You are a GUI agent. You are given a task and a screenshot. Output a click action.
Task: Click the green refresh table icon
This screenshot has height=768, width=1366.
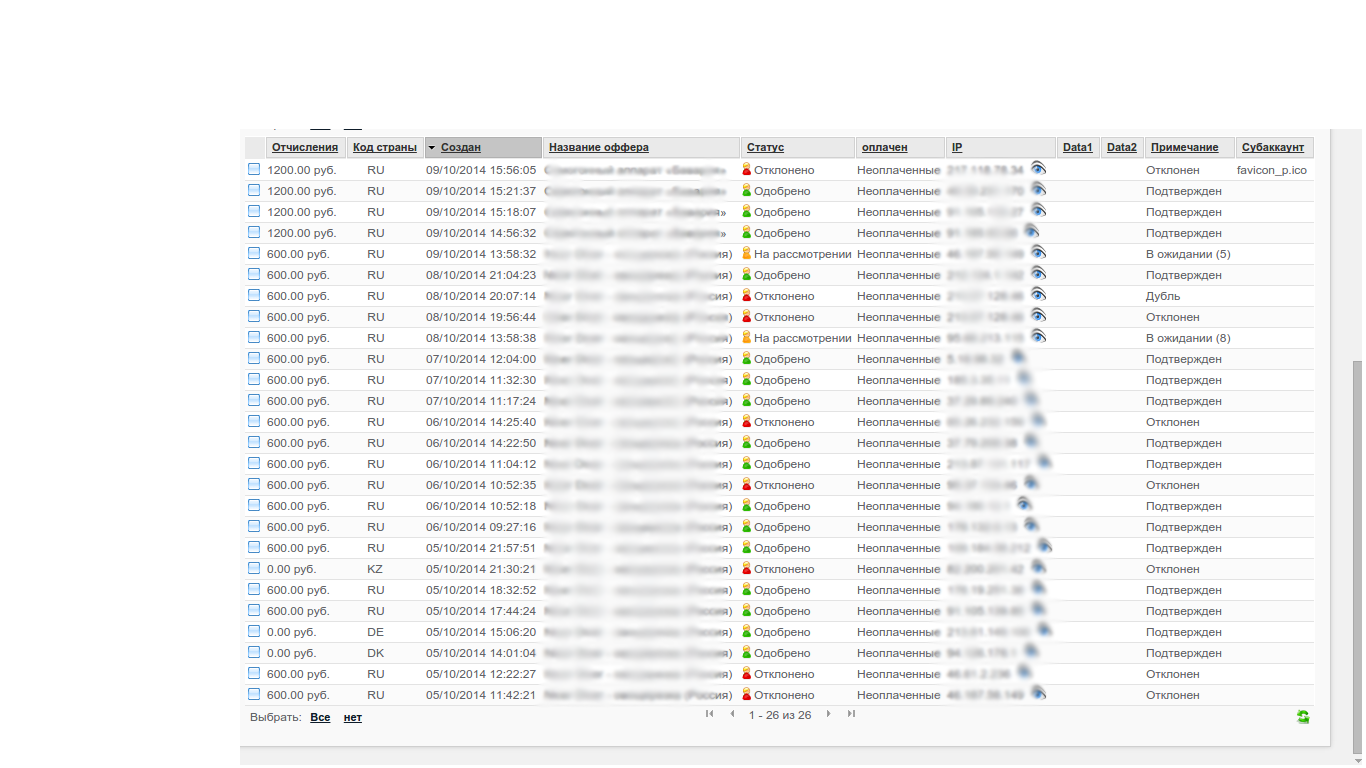pos(1303,717)
